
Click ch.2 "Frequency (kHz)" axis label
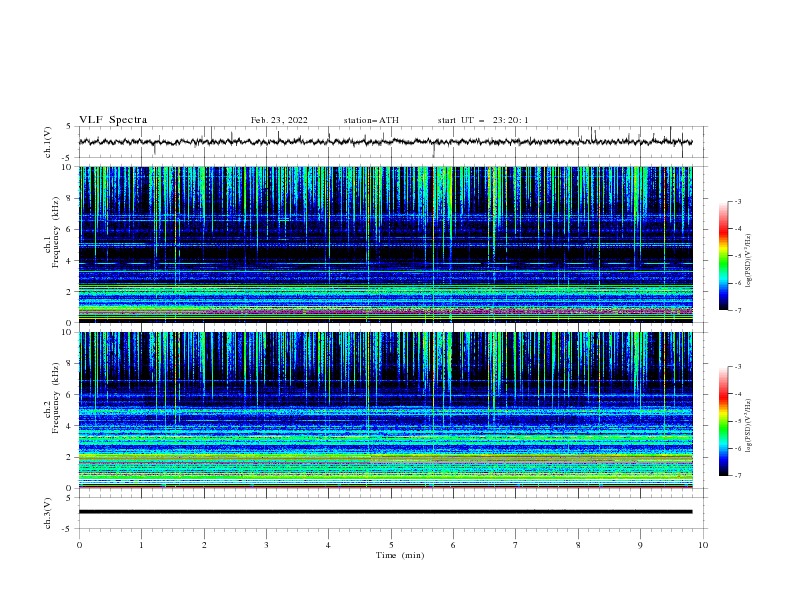[56, 398]
